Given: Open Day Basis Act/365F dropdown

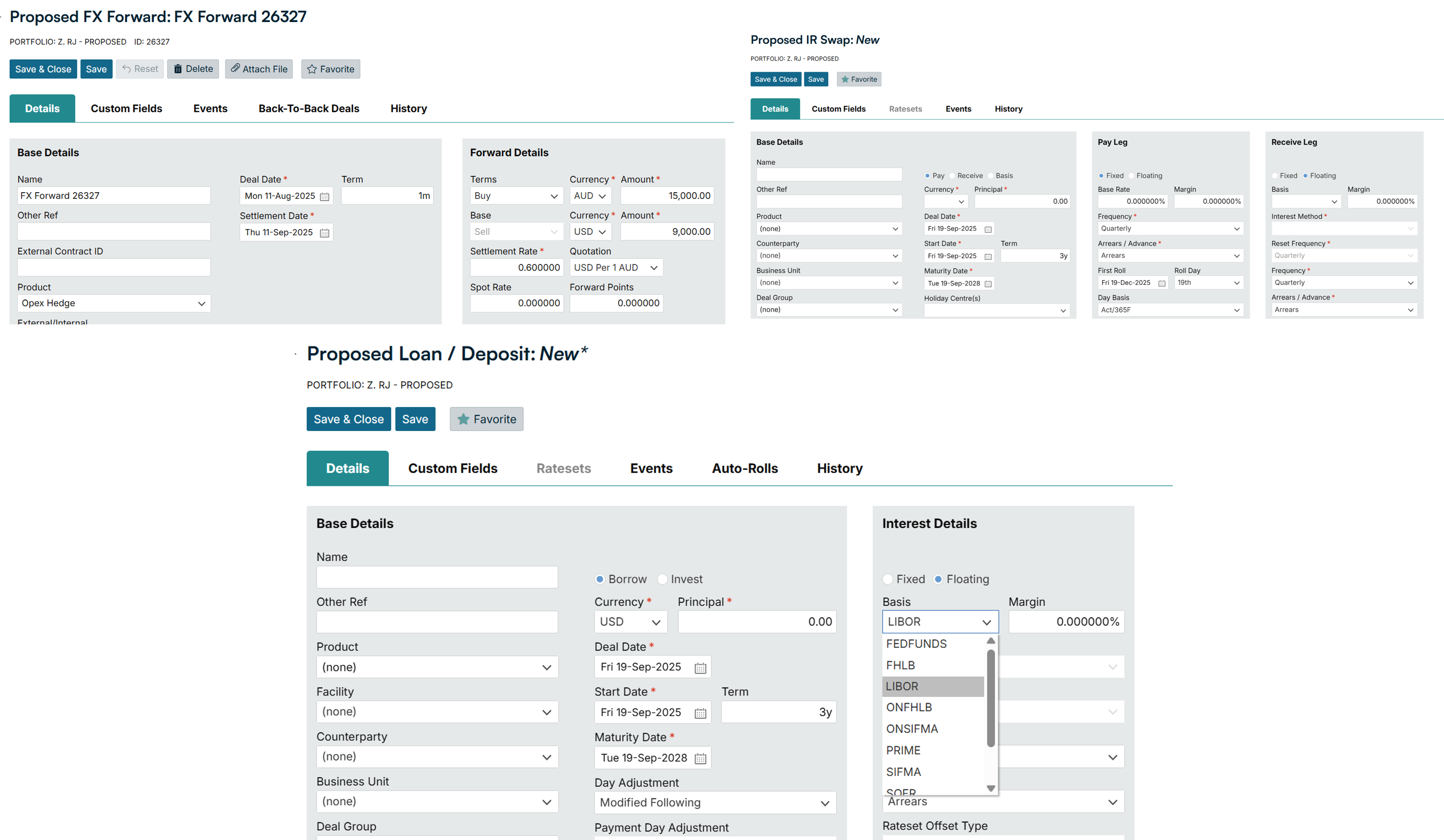Looking at the screenshot, I should (x=1170, y=310).
